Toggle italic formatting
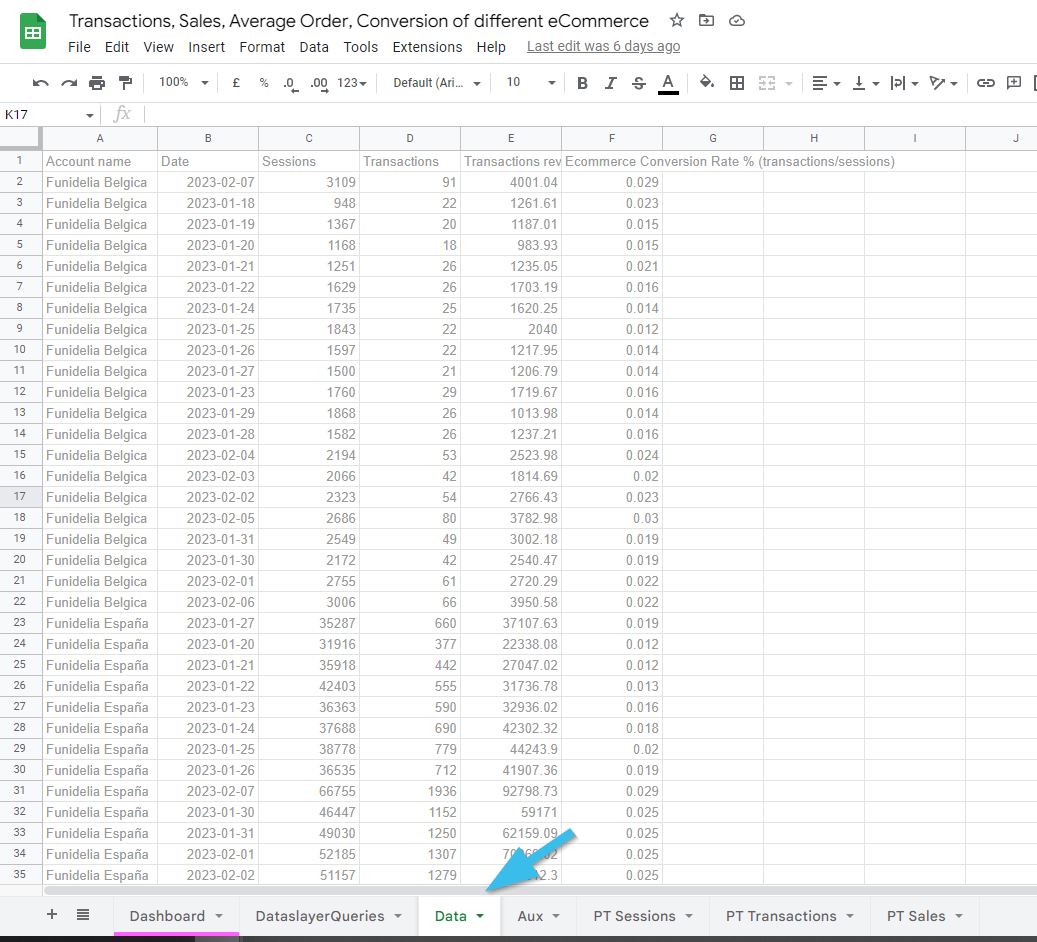 tap(610, 83)
